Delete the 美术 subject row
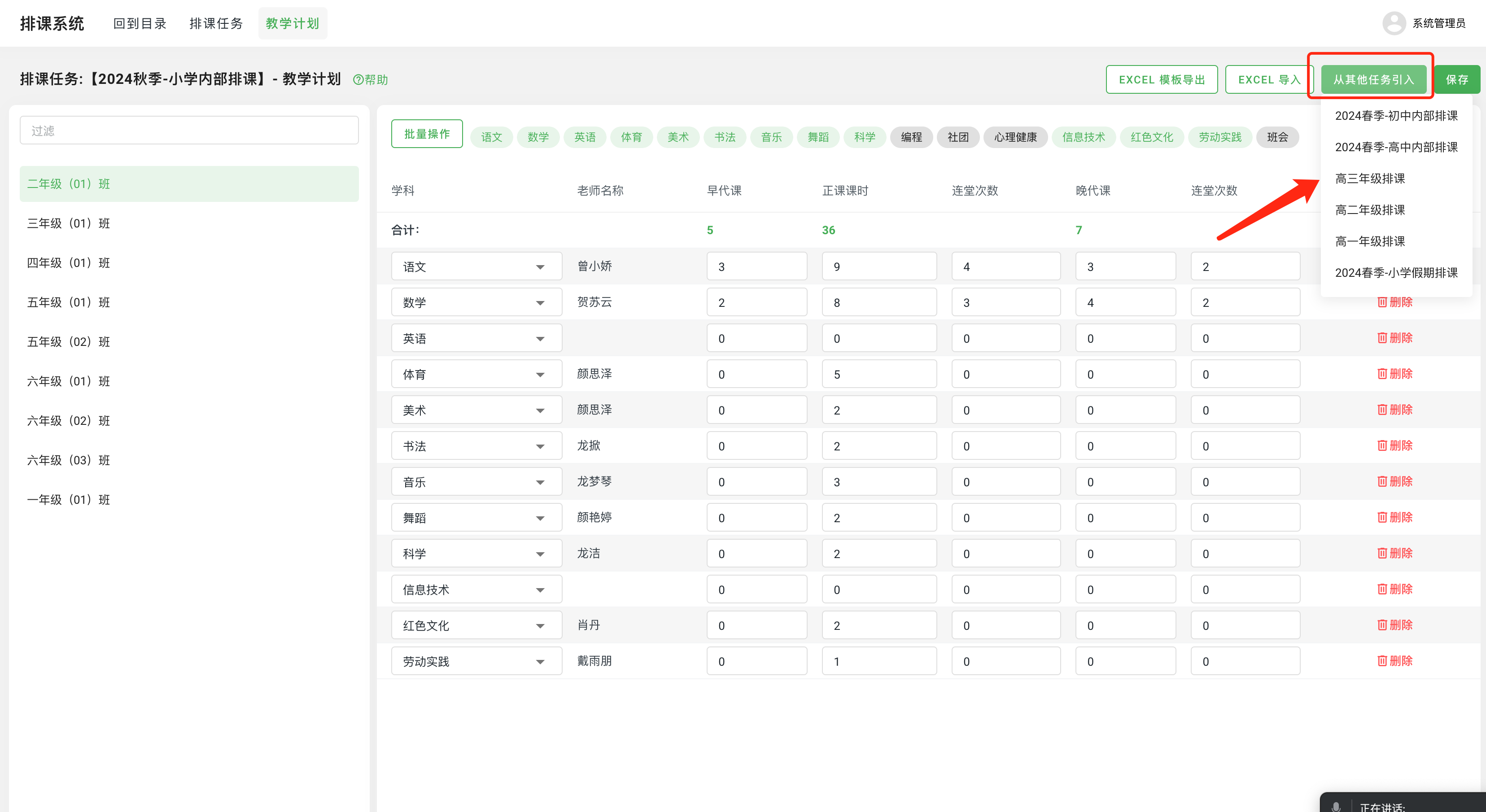 click(x=1395, y=410)
